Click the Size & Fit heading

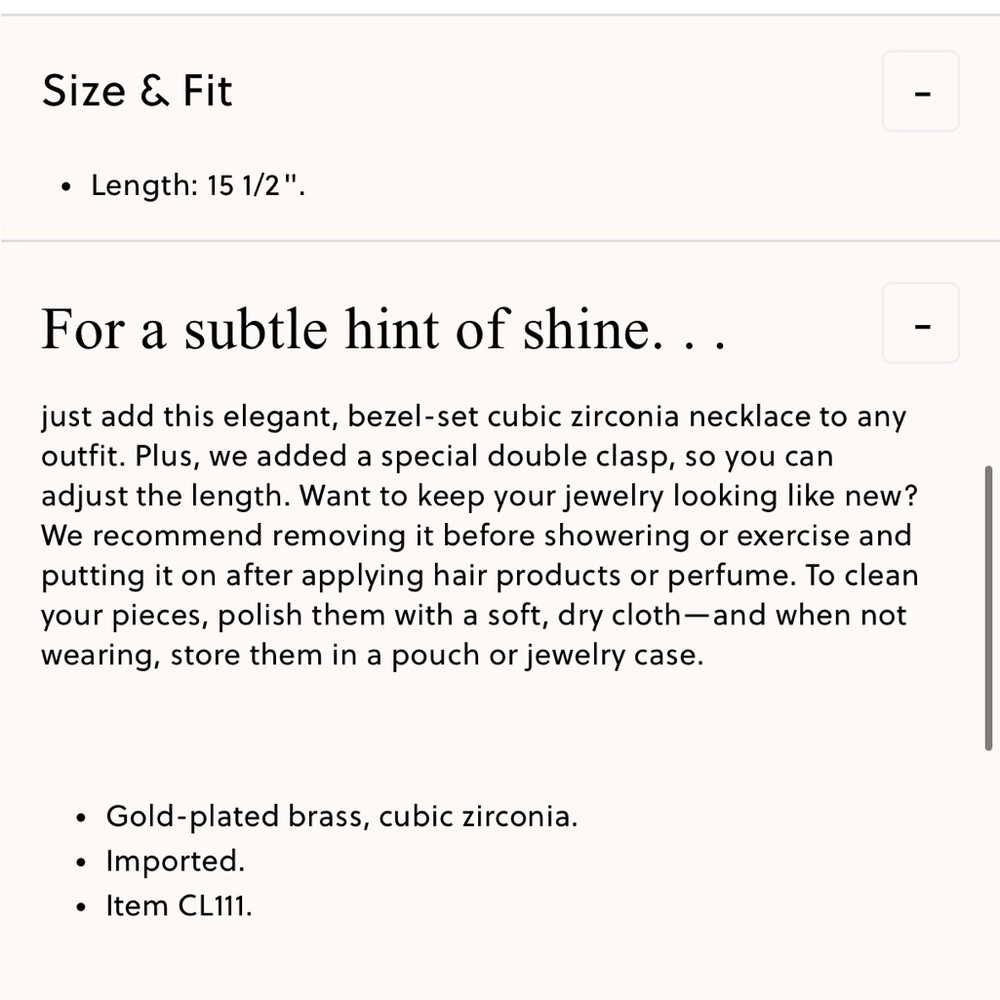coord(137,90)
